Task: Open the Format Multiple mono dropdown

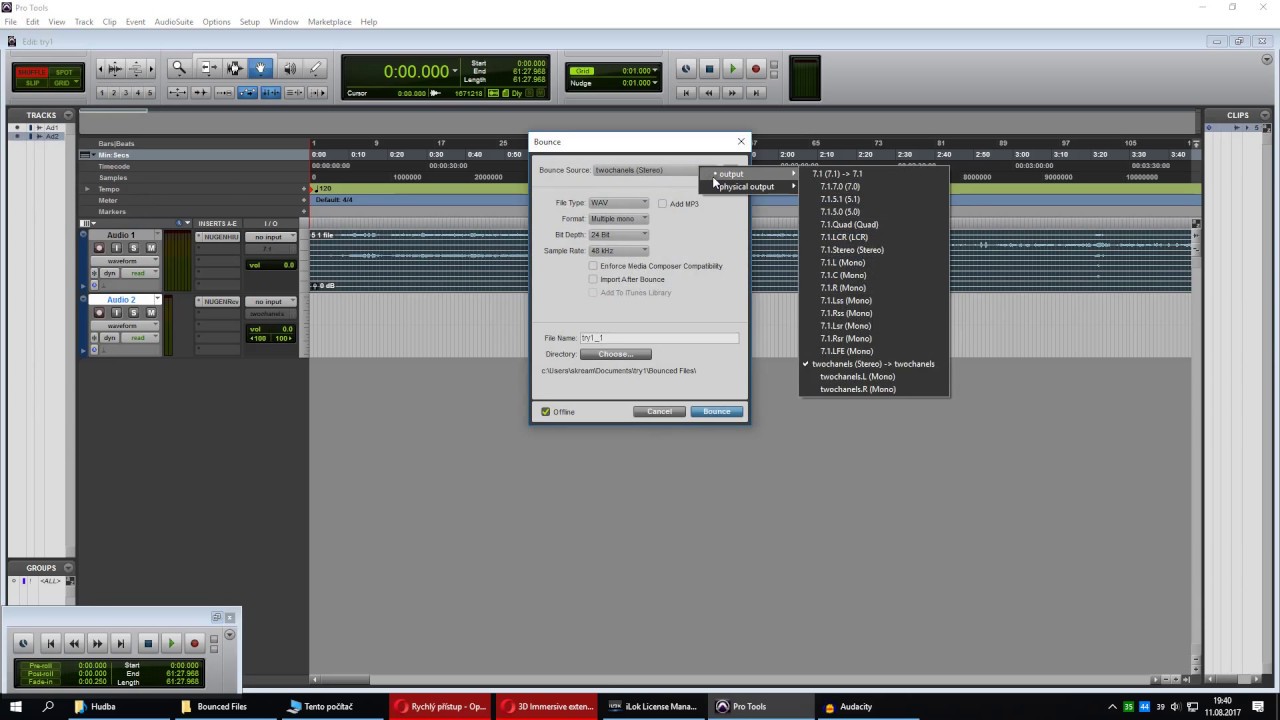Action: tap(618, 219)
